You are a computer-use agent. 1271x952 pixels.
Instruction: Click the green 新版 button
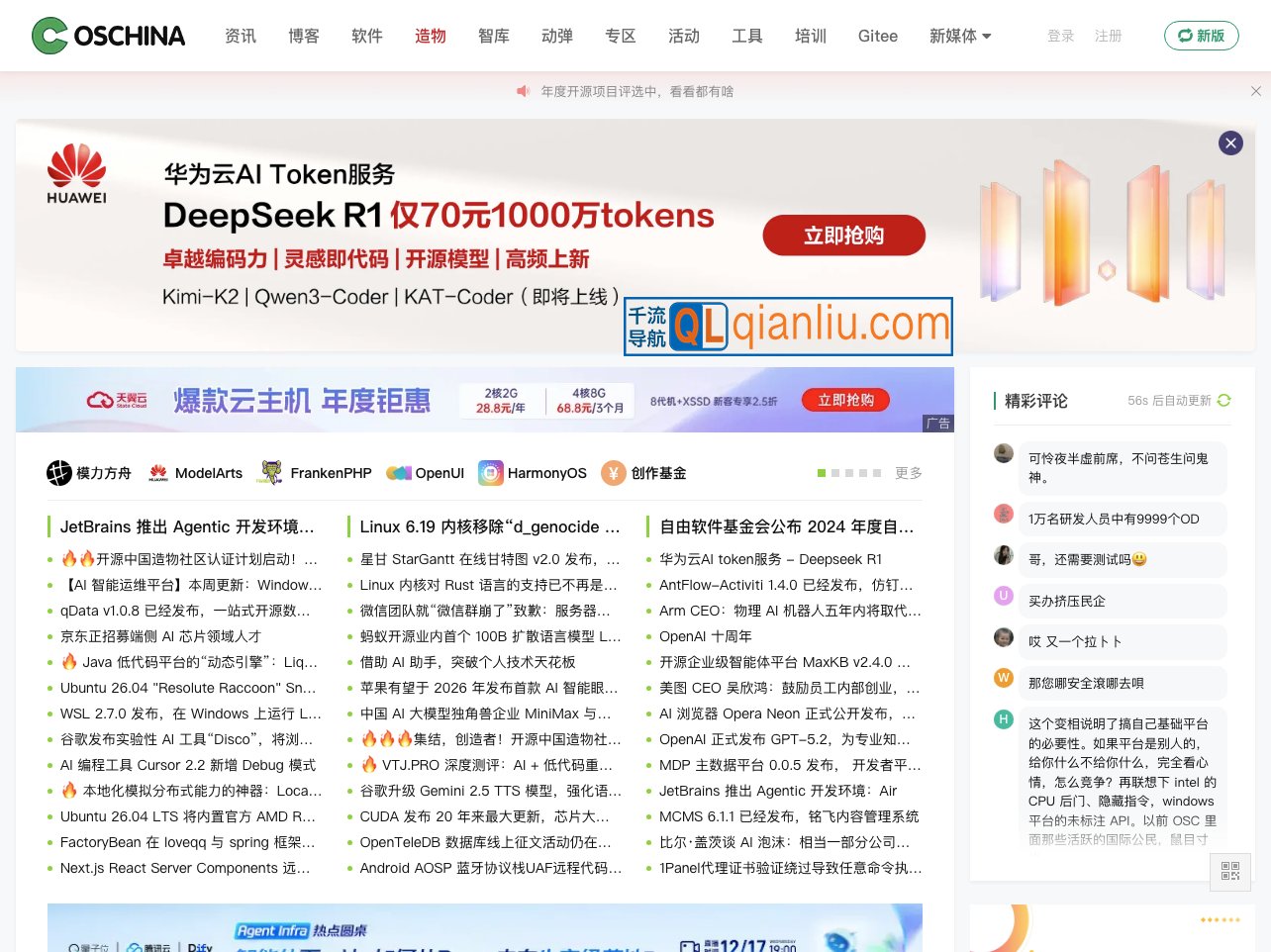[x=1201, y=35]
